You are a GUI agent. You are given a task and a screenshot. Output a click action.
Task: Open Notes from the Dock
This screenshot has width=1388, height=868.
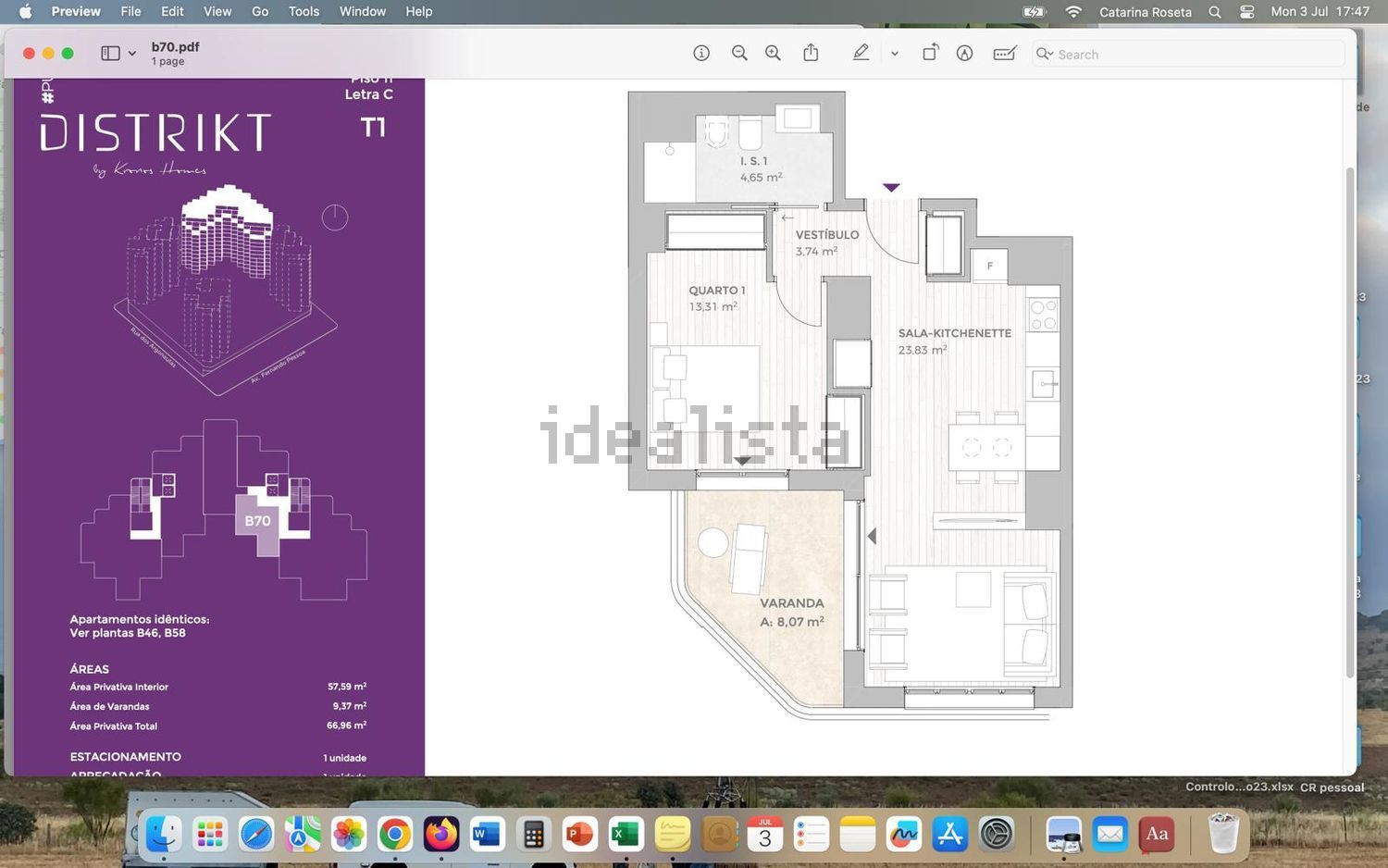pyautogui.click(x=858, y=834)
